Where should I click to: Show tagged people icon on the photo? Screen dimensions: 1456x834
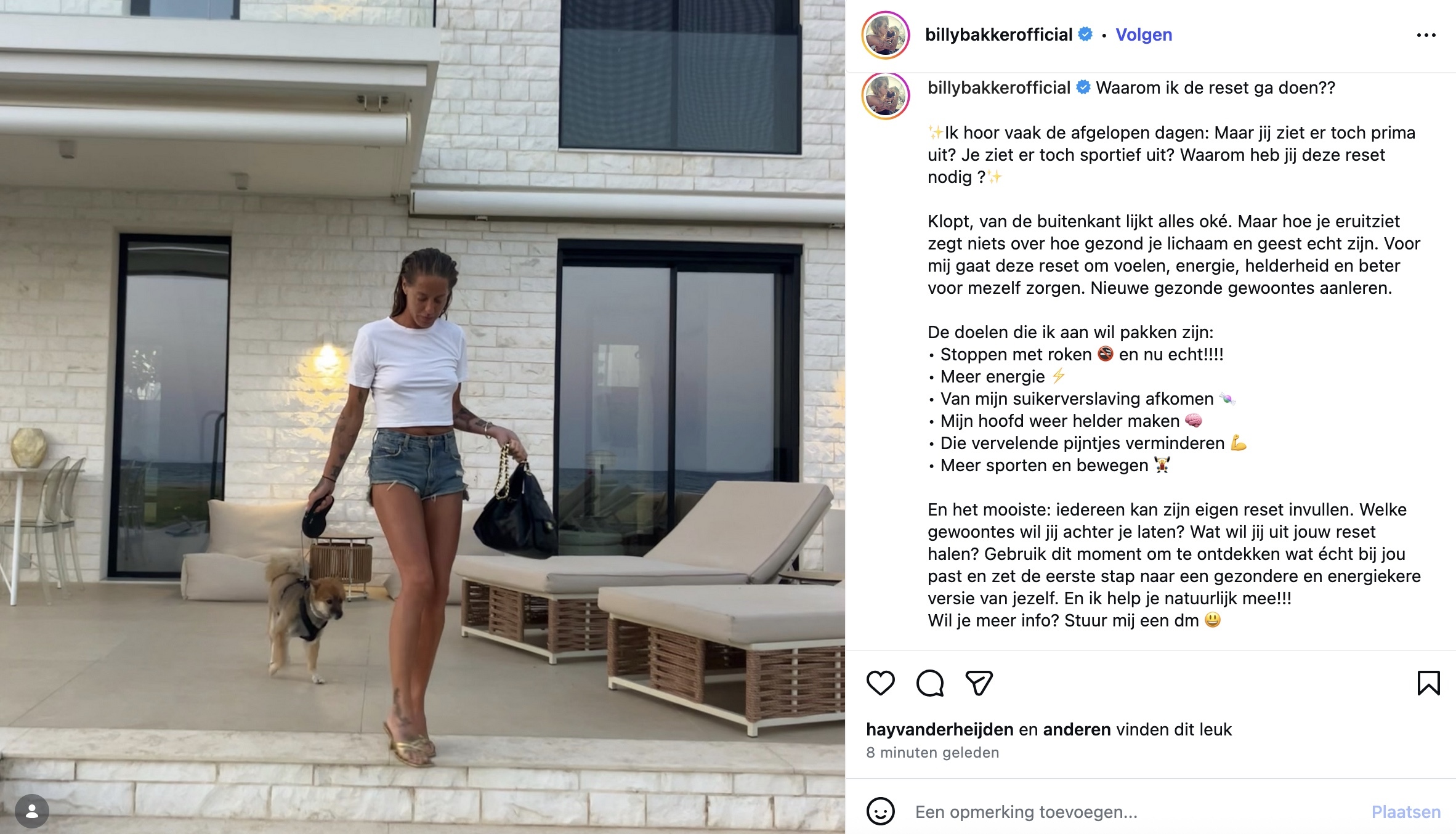point(32,811)
